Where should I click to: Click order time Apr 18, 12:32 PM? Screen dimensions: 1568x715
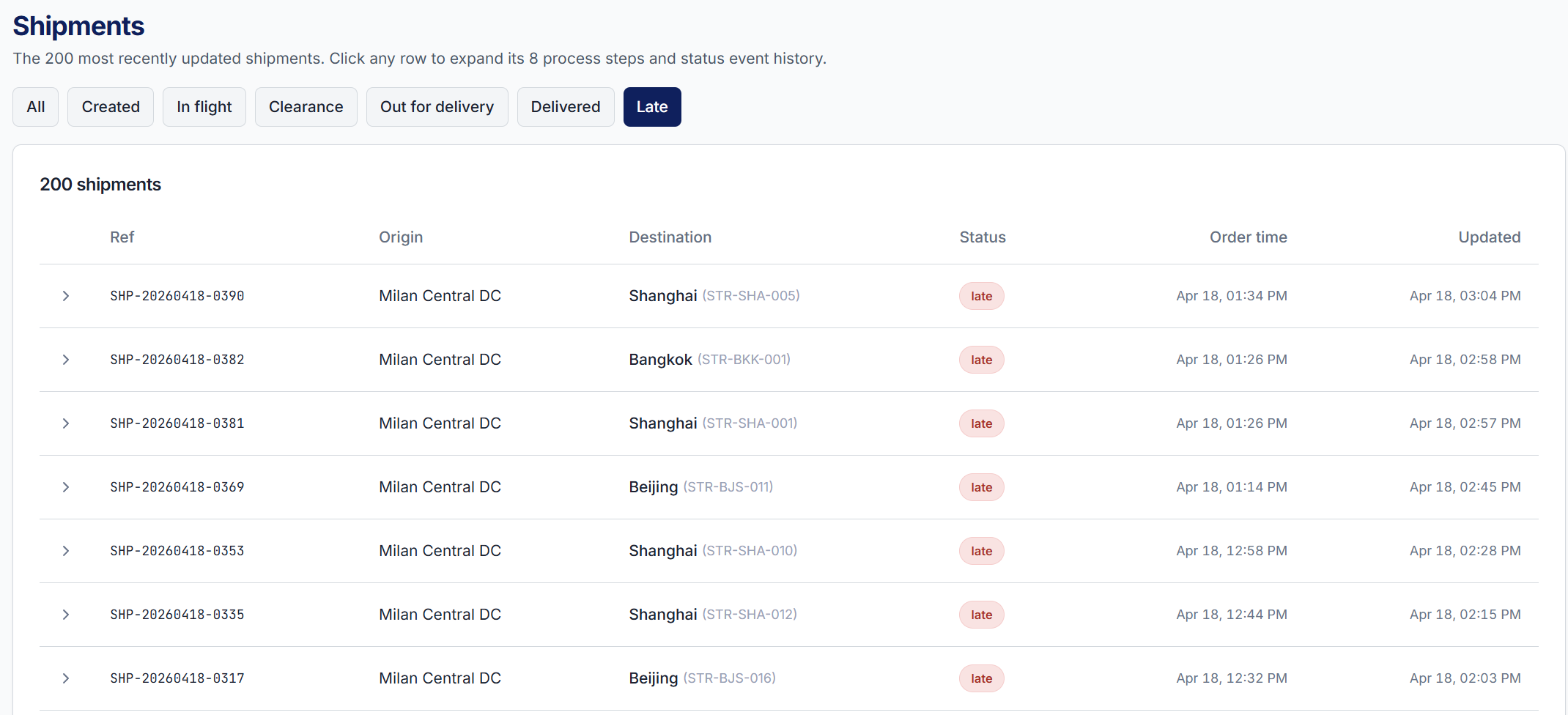point(1232,678)
